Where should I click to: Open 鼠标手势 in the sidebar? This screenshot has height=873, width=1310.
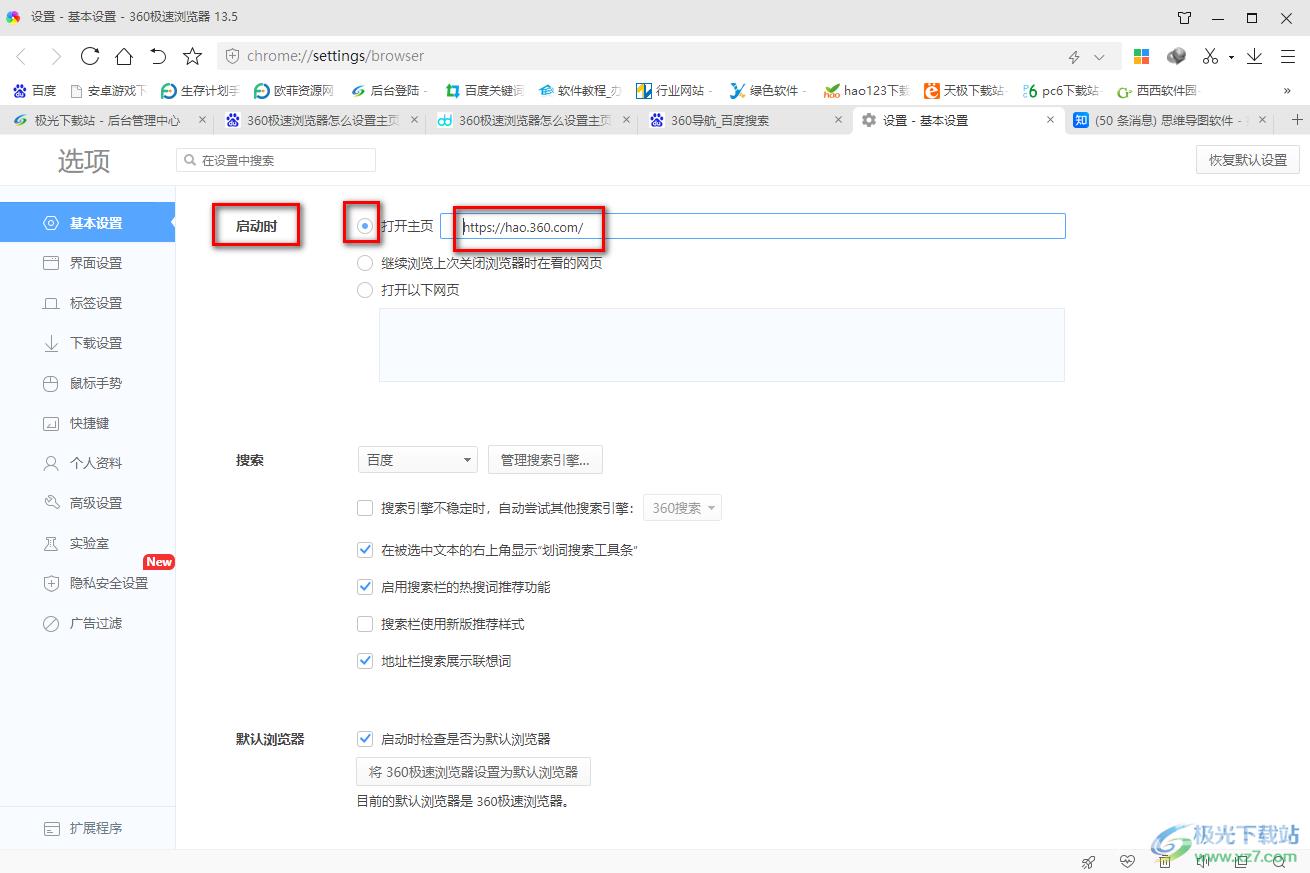pos(87,383)
